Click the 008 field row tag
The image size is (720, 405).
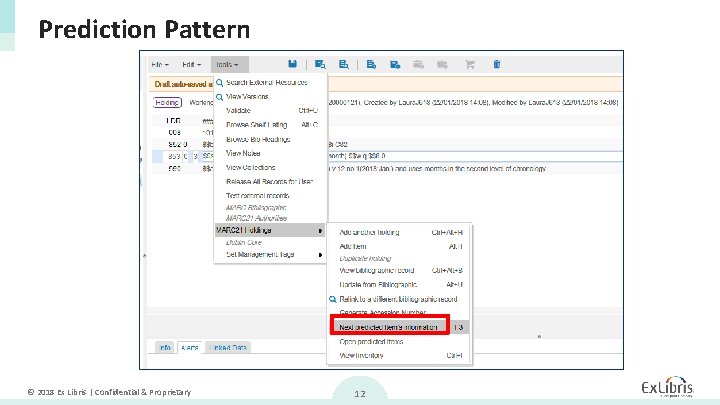click(174, 133)
